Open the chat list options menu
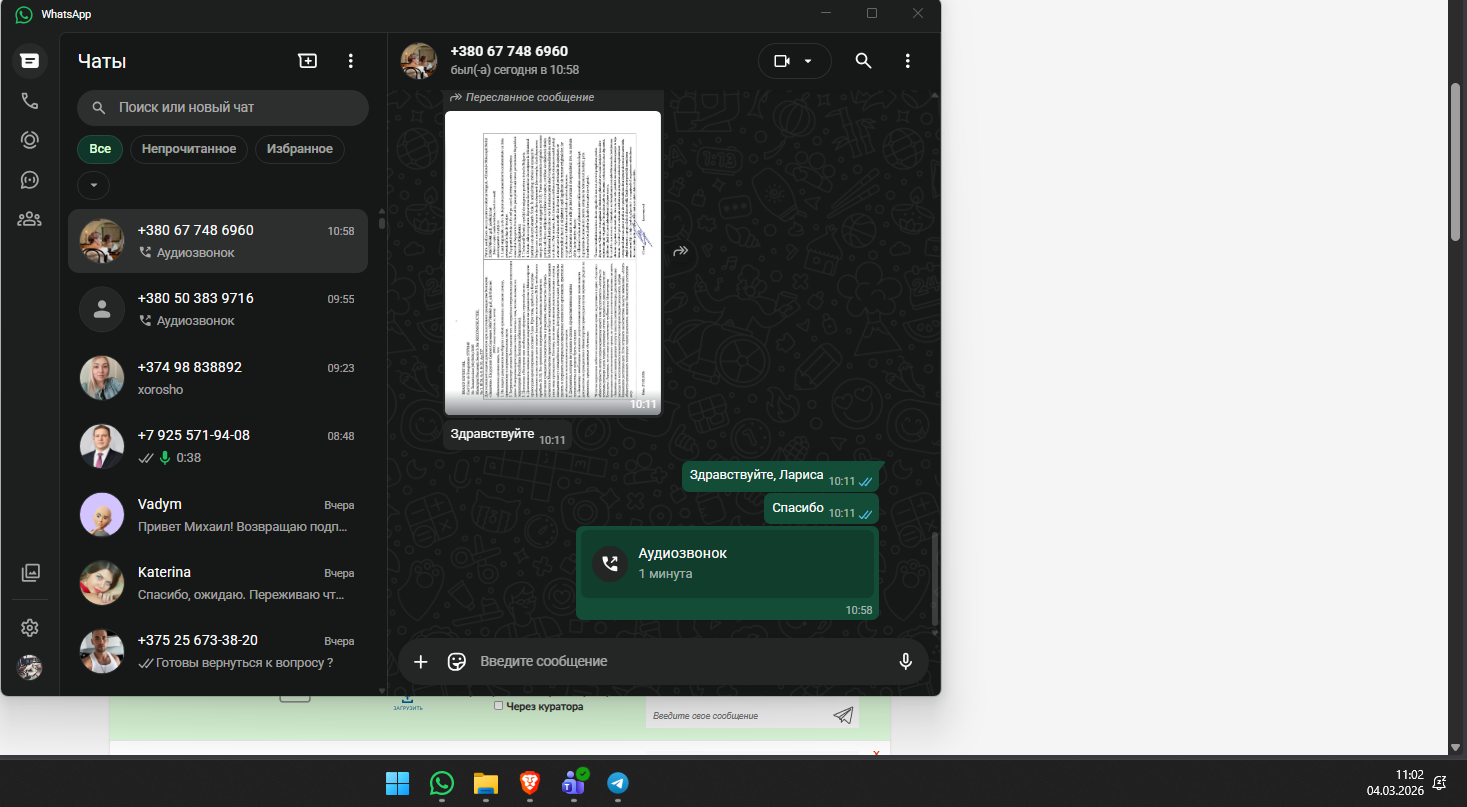 pyautogui.click(x=350, y=61)
